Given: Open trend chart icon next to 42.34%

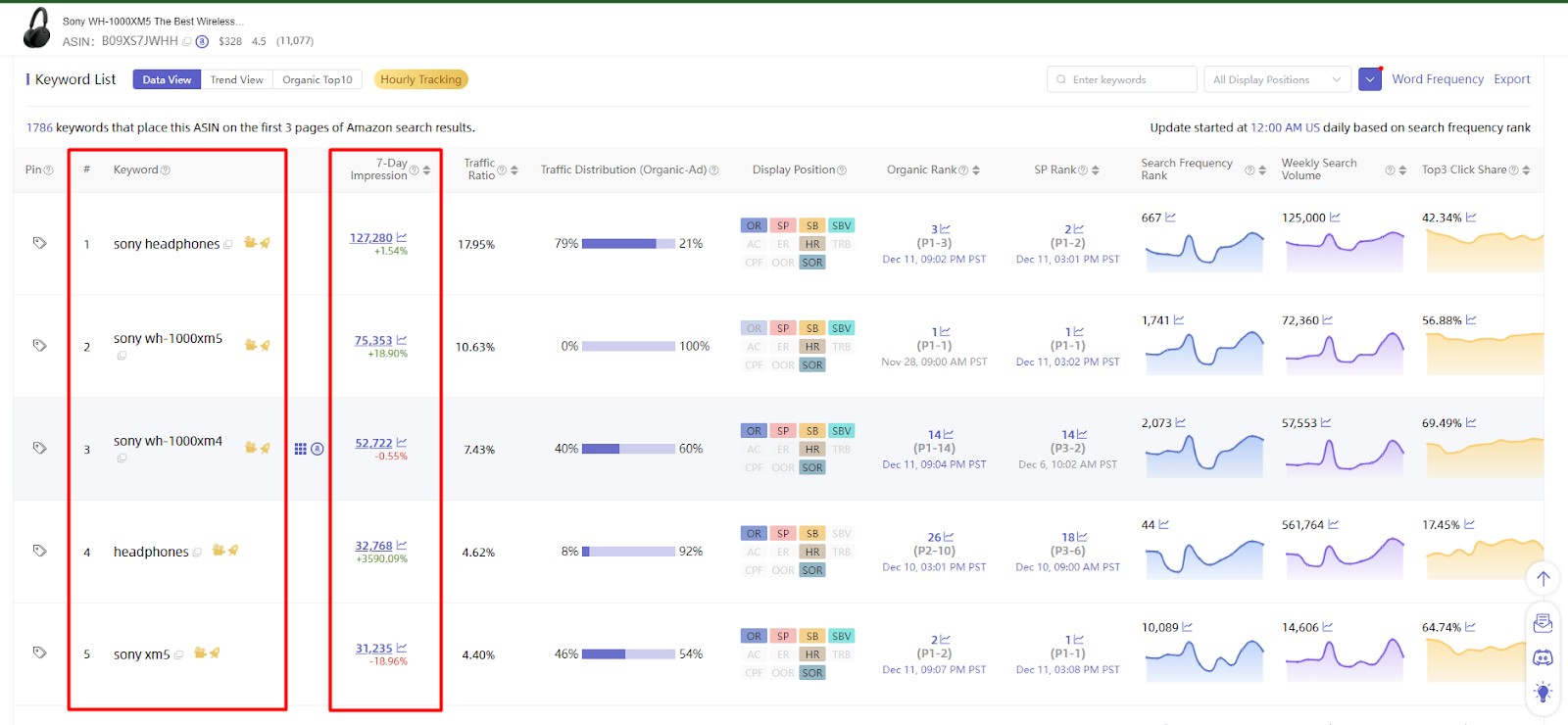Looking at the screenshot, I should tap(1471, 217).
